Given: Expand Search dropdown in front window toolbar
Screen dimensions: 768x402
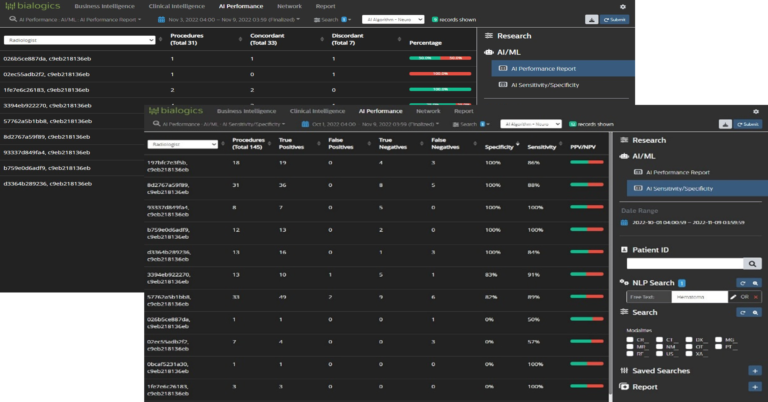Looking at the screenshot, I should click(x=471, y=124).
